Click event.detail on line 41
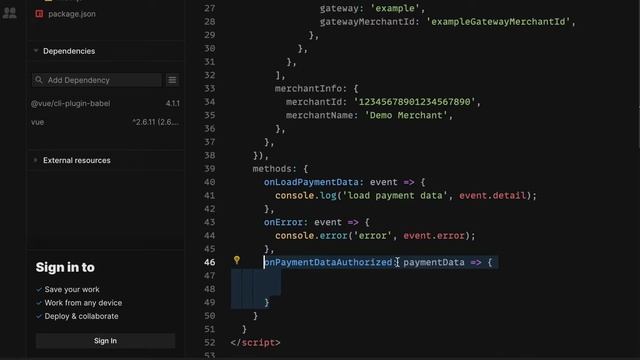 [493, 196]
